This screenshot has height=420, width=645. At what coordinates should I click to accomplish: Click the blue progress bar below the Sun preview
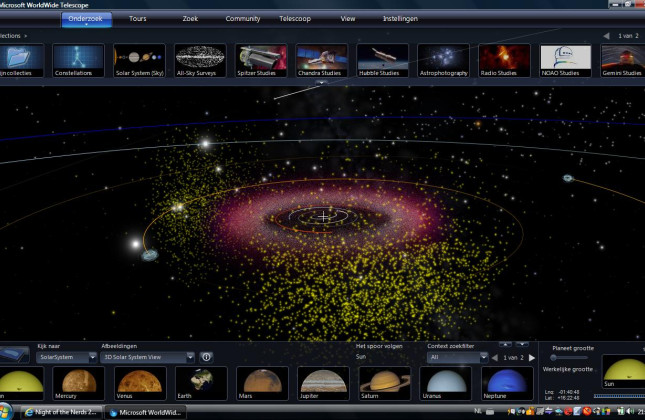(x=619, y=396)
